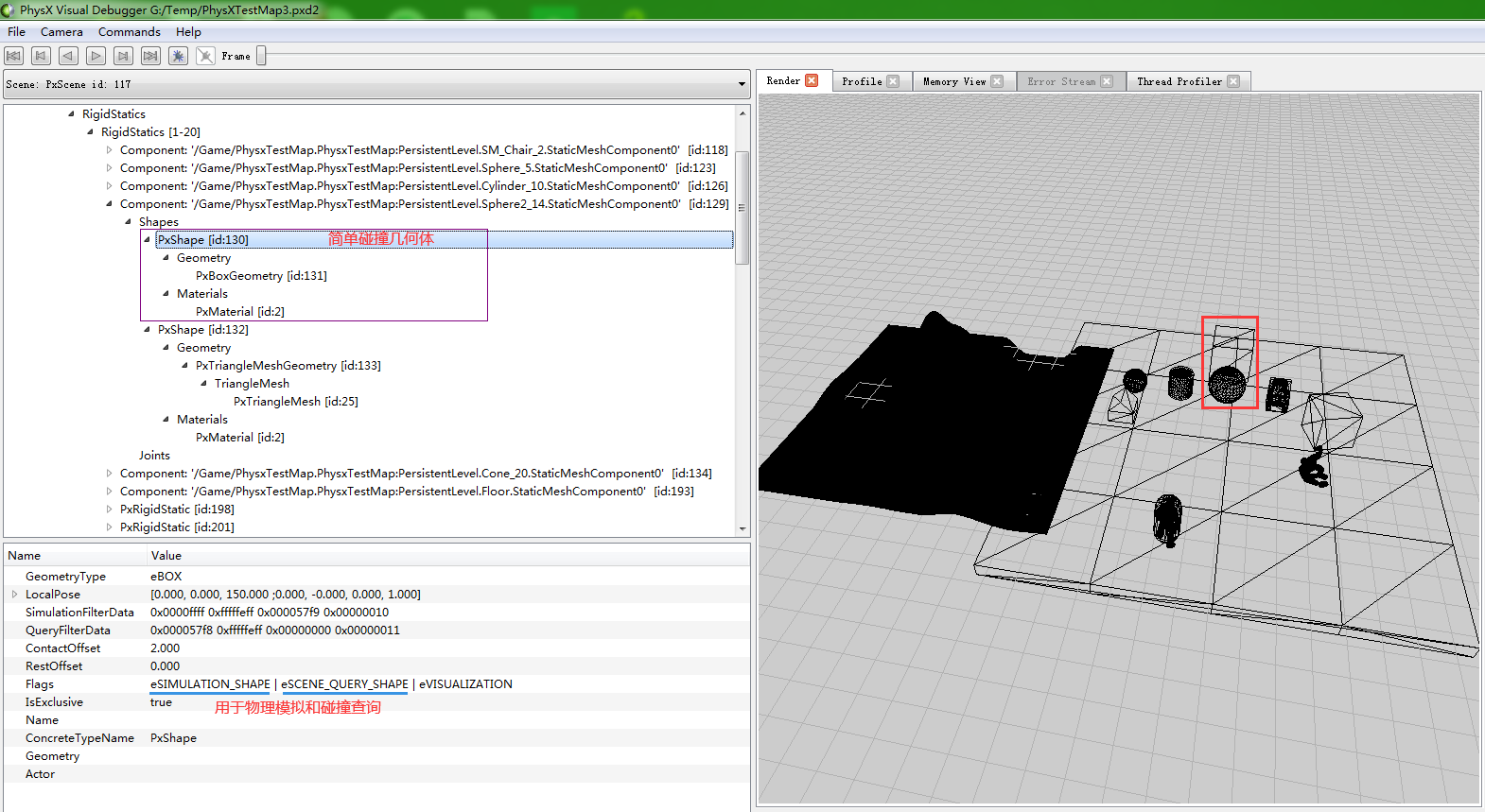Click the tree scrollbar down arrow
The height and width of the screenshot is (812, 1485).
coord(742,529)
